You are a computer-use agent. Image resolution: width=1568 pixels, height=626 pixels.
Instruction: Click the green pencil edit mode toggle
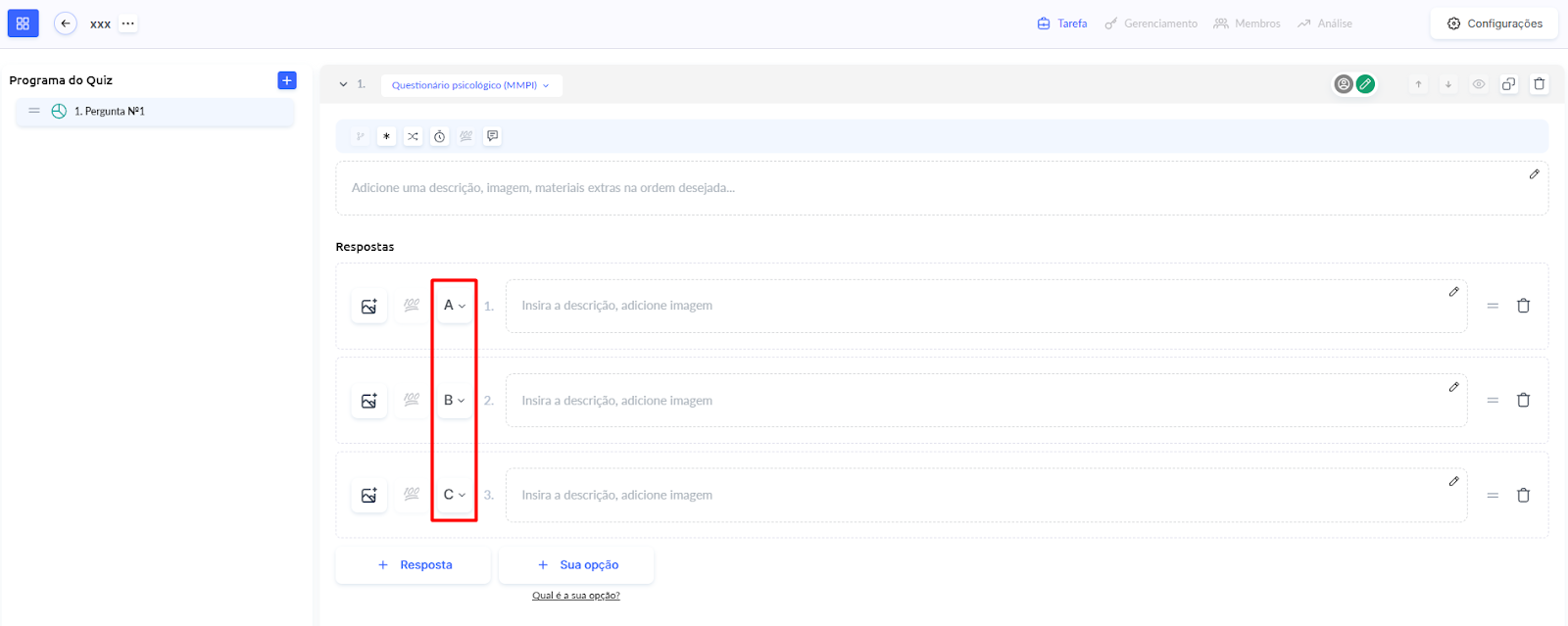[1365, 84]
